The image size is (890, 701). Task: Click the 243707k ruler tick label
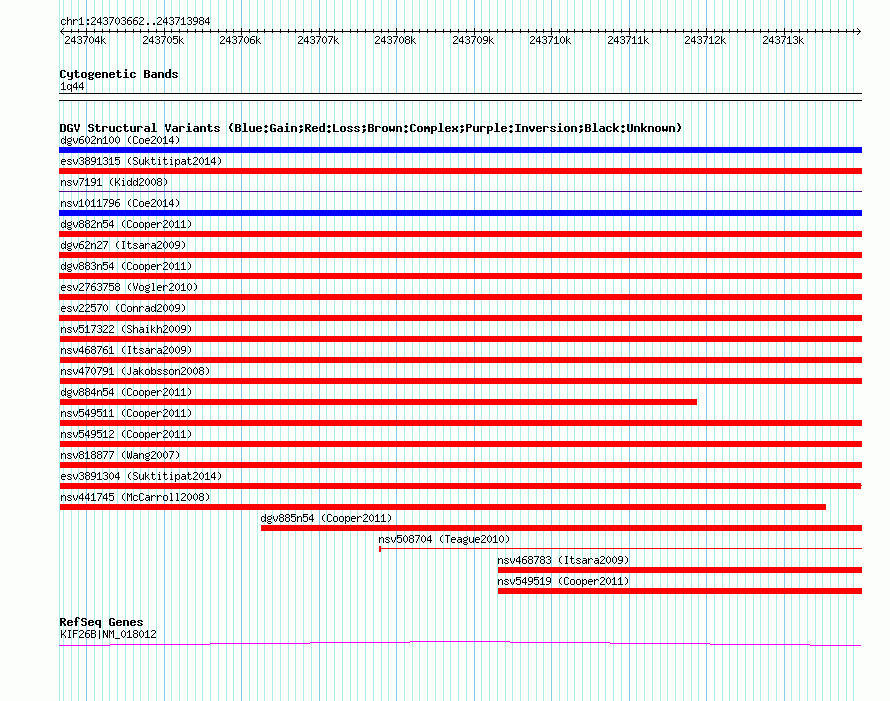point(318,40)
